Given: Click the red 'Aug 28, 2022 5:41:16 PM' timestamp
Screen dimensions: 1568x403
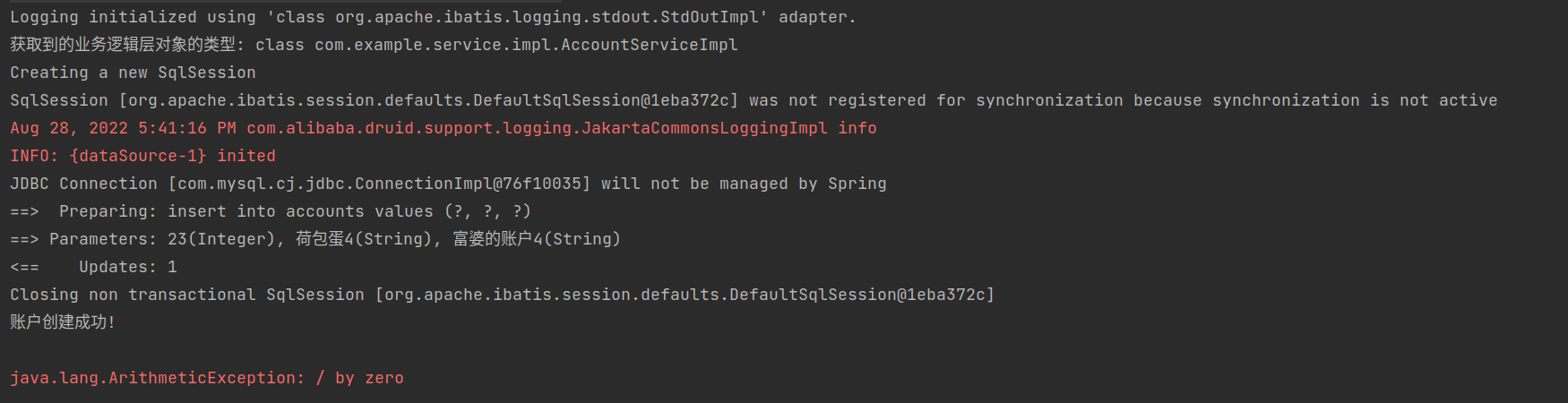Looking at the screenshot, I should [x=123, y=128].
